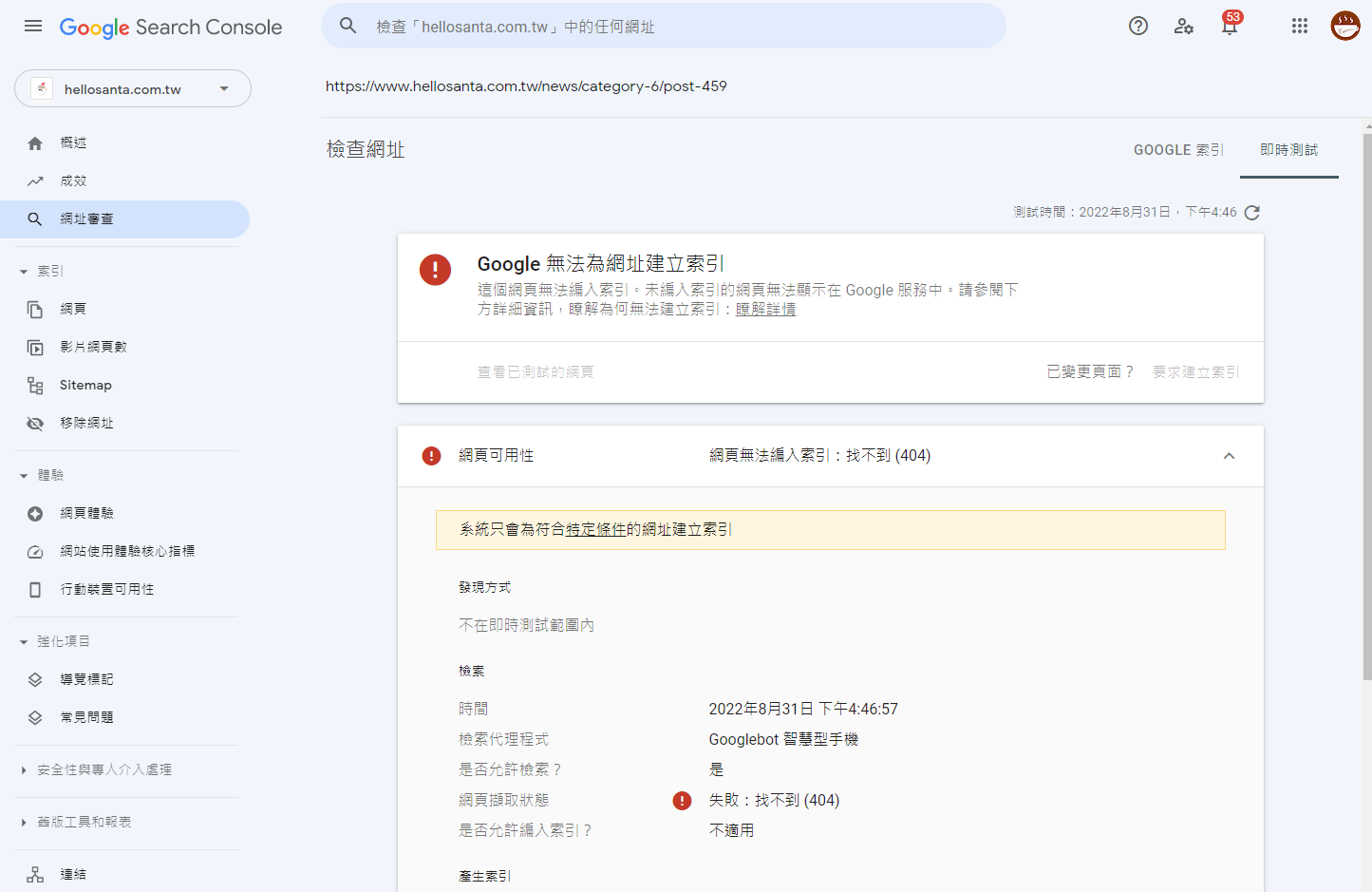Open 行動裝置可用性 in the sidebar
The height and width of the screenshot is (892, 1372).
point(124,590)
